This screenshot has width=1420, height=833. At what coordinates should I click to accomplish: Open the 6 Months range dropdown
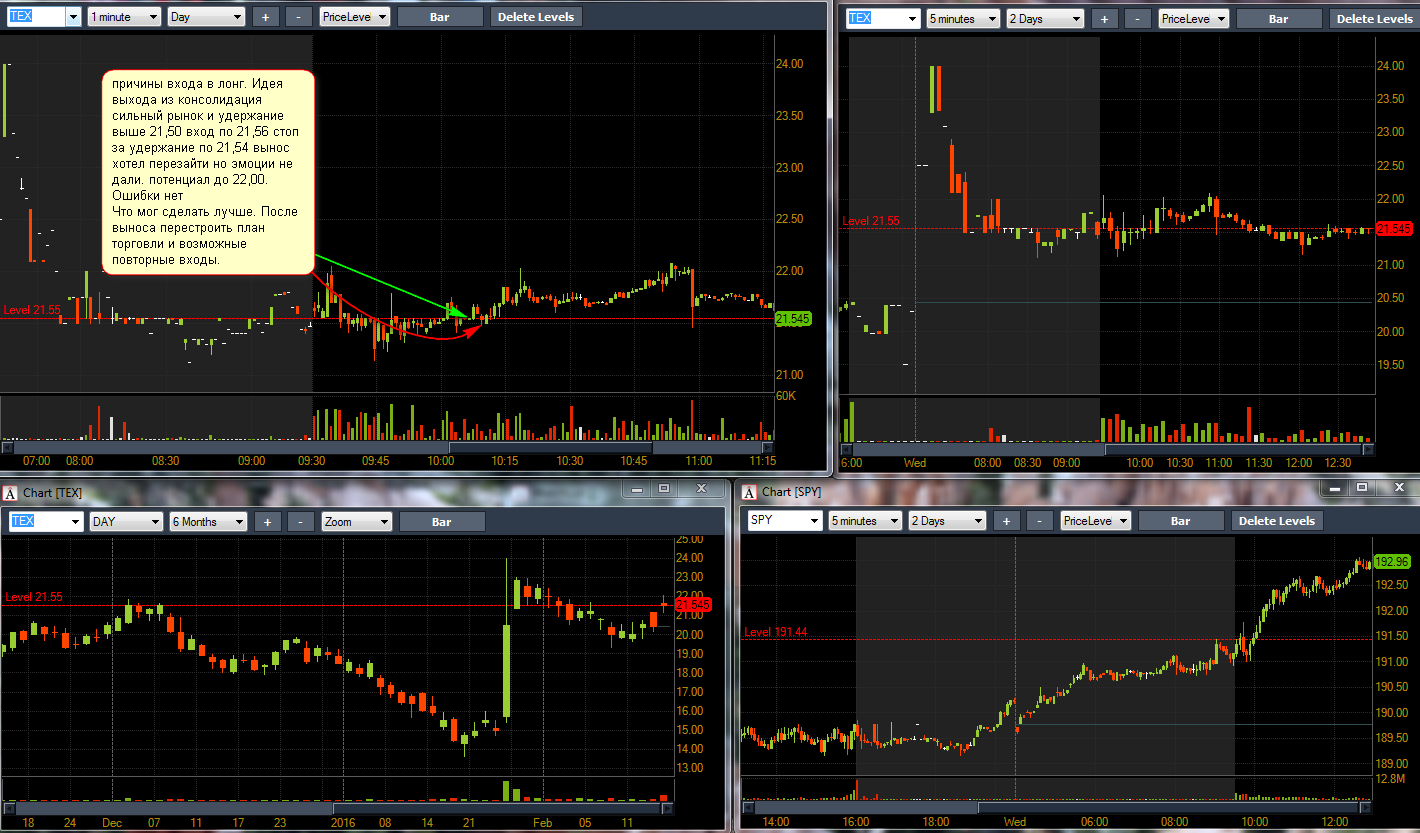pos(208,521)
